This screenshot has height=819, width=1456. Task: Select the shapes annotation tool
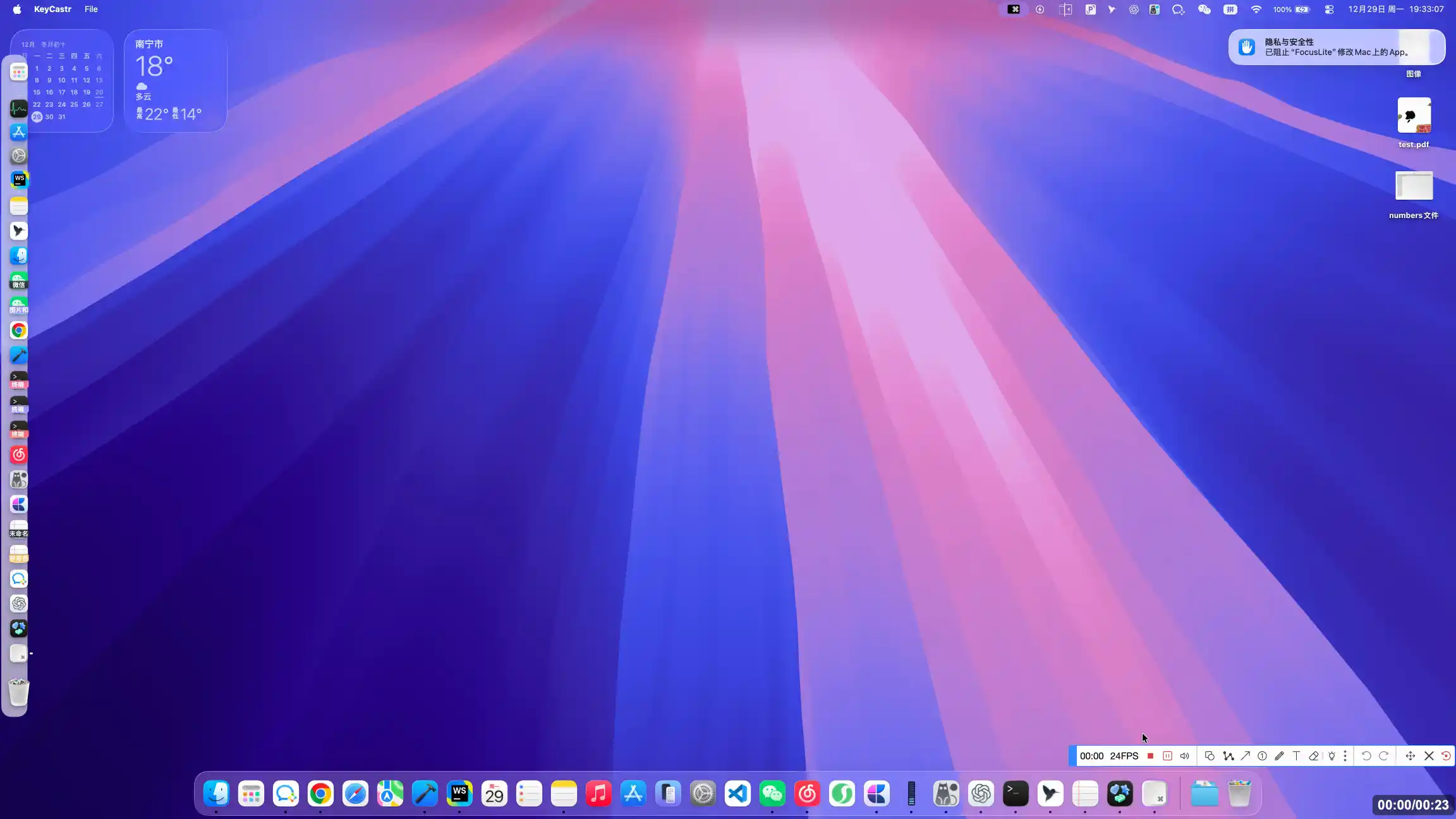[1209, 756]
